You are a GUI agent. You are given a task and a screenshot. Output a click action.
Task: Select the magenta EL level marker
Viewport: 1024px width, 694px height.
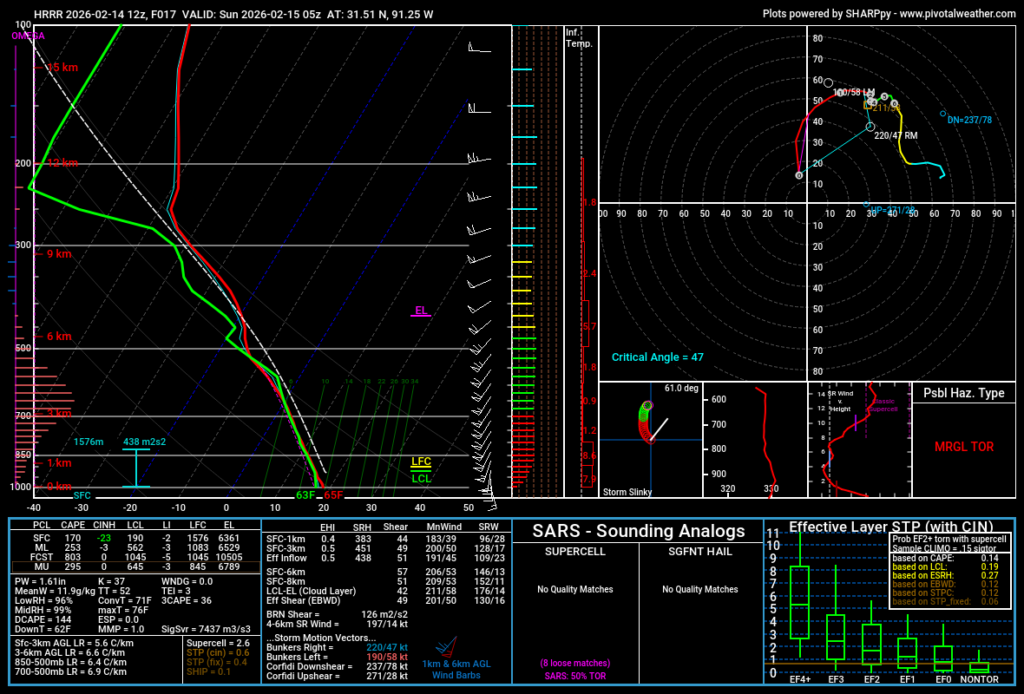[421, 311]
